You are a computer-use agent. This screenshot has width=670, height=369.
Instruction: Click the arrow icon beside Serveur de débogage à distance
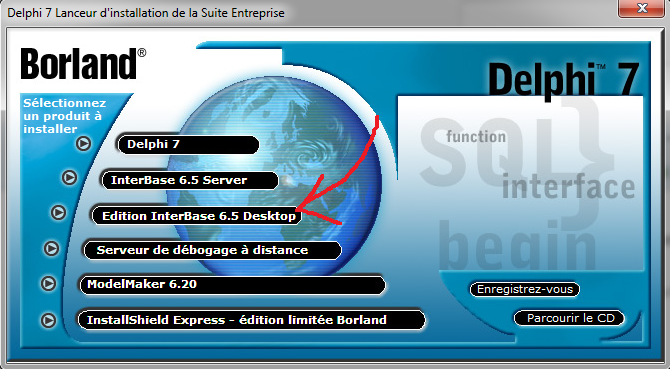coord(52,249)
